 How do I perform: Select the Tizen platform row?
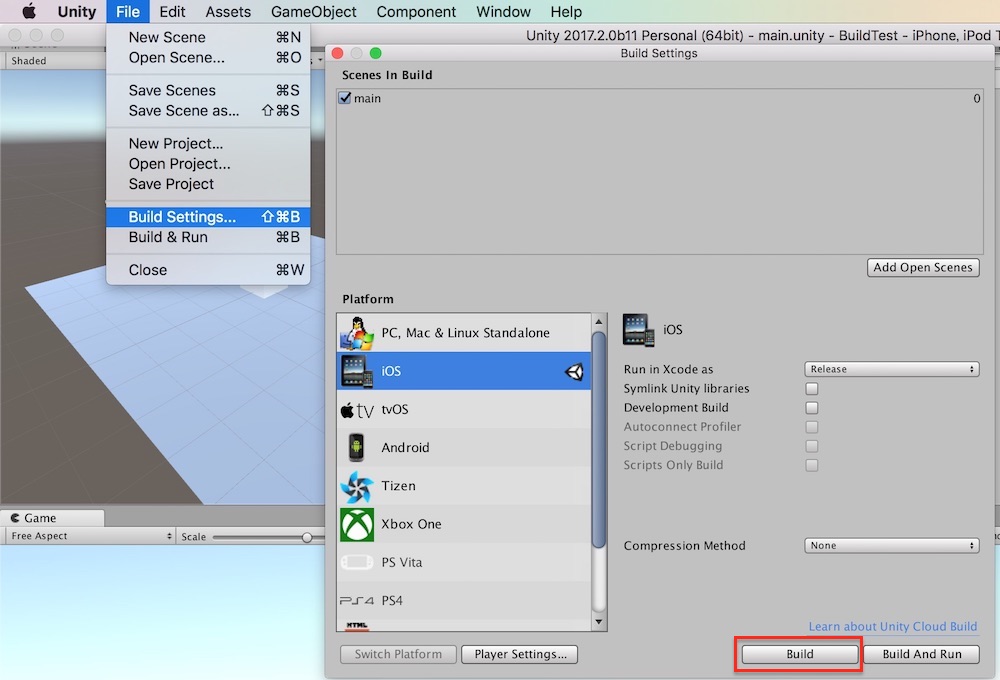[x=464, y=486]
